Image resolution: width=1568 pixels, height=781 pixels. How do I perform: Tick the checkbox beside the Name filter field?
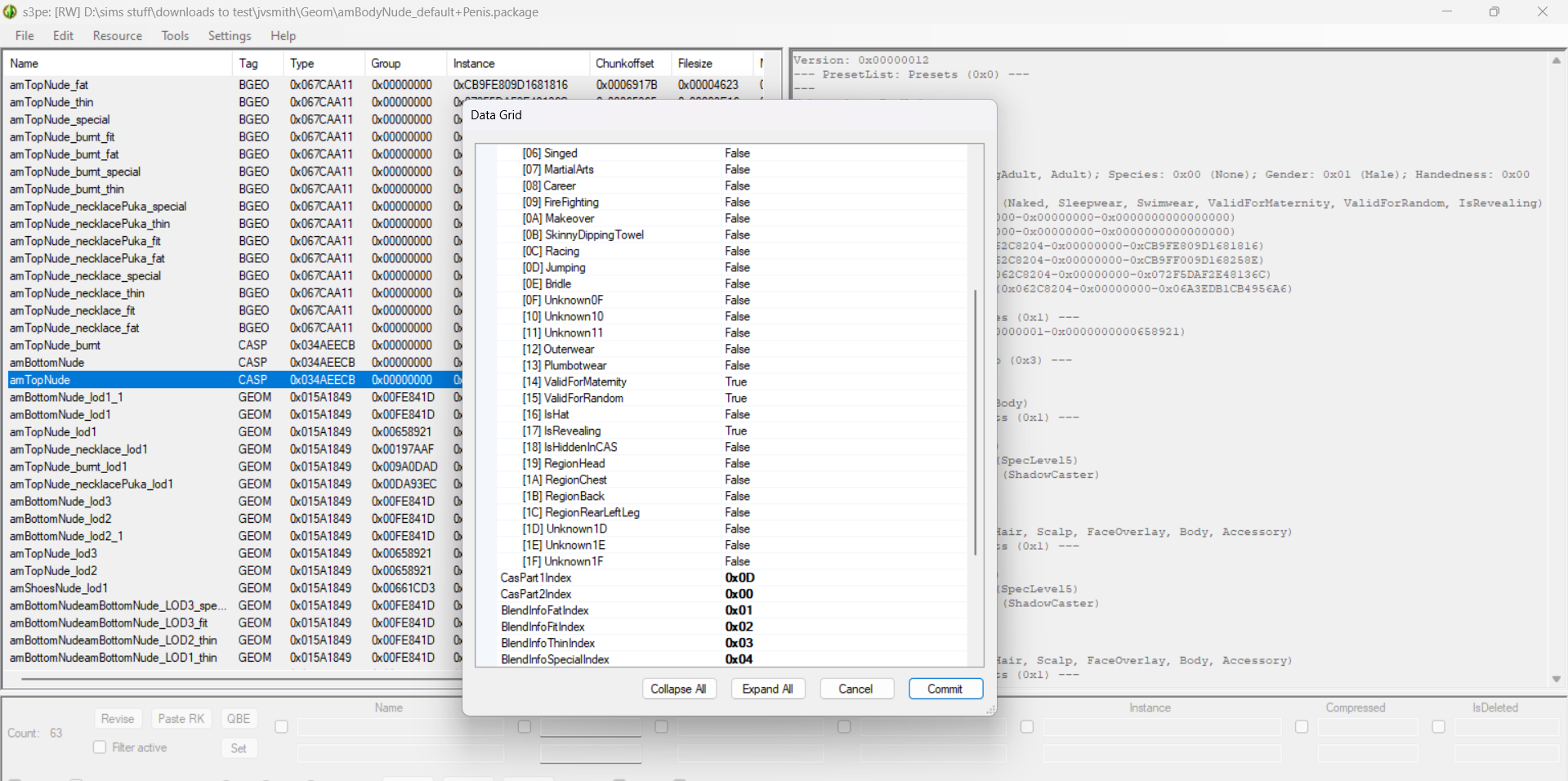281,726
